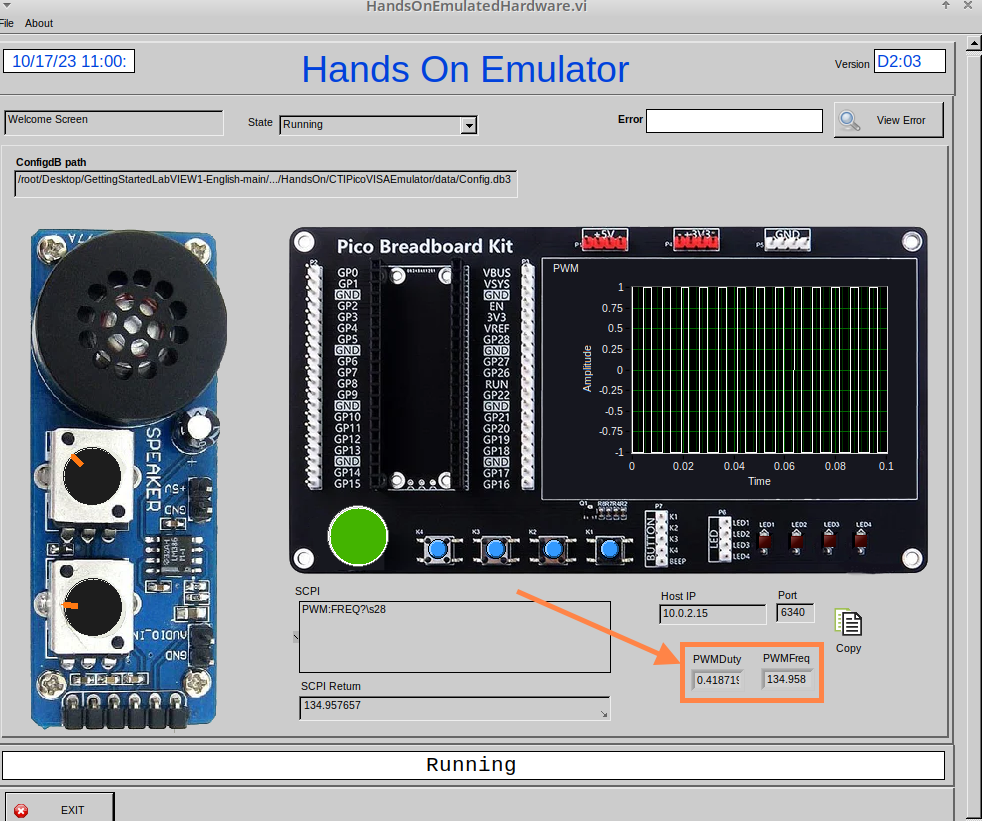Open the About menu

click(39, 23)
